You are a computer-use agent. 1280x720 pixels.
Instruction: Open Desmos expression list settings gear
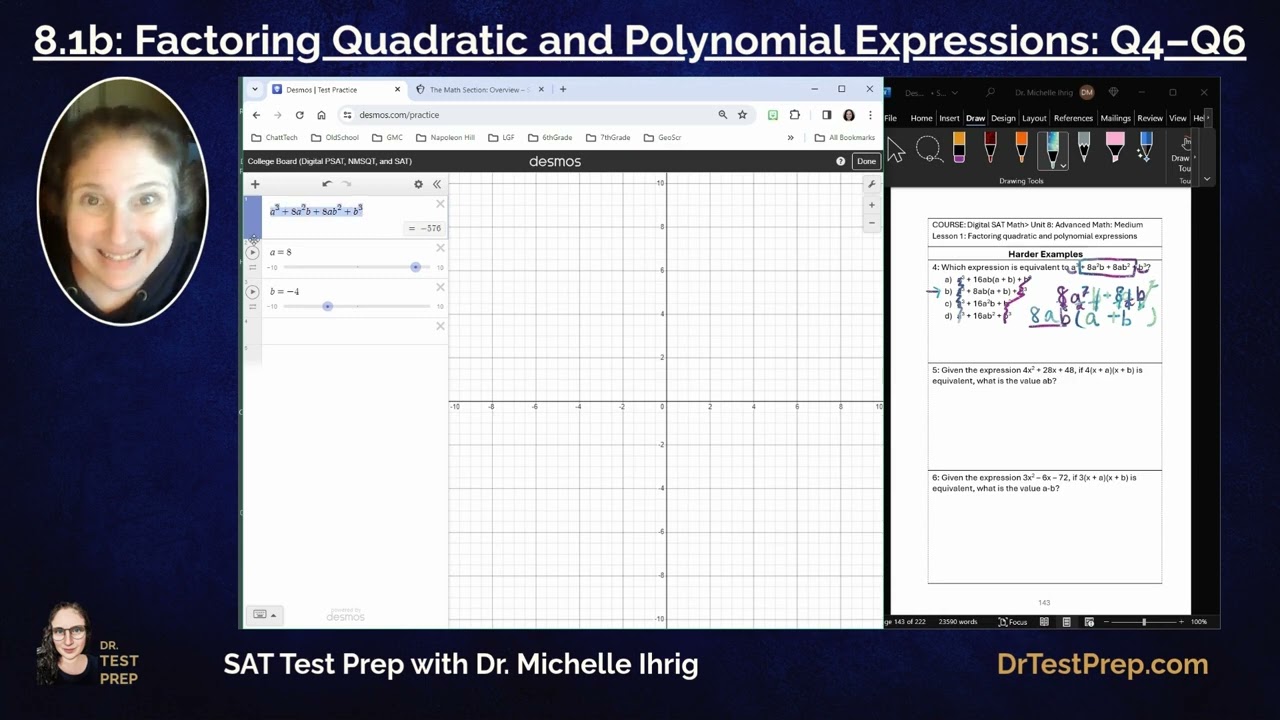(x=418, y=184)
